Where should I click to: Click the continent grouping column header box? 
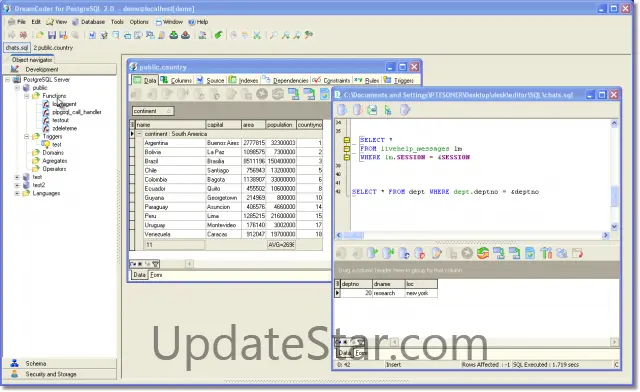point(153,111)
